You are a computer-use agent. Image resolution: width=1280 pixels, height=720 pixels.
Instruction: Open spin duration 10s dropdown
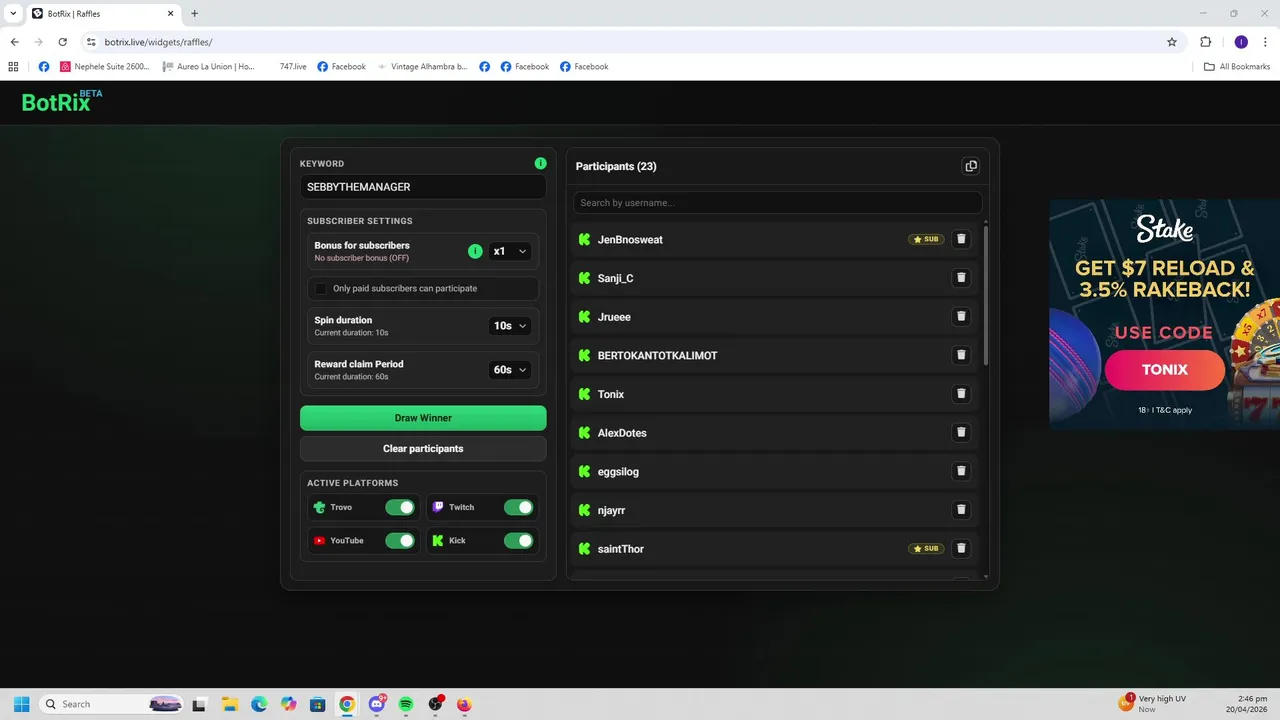point(509,326)
